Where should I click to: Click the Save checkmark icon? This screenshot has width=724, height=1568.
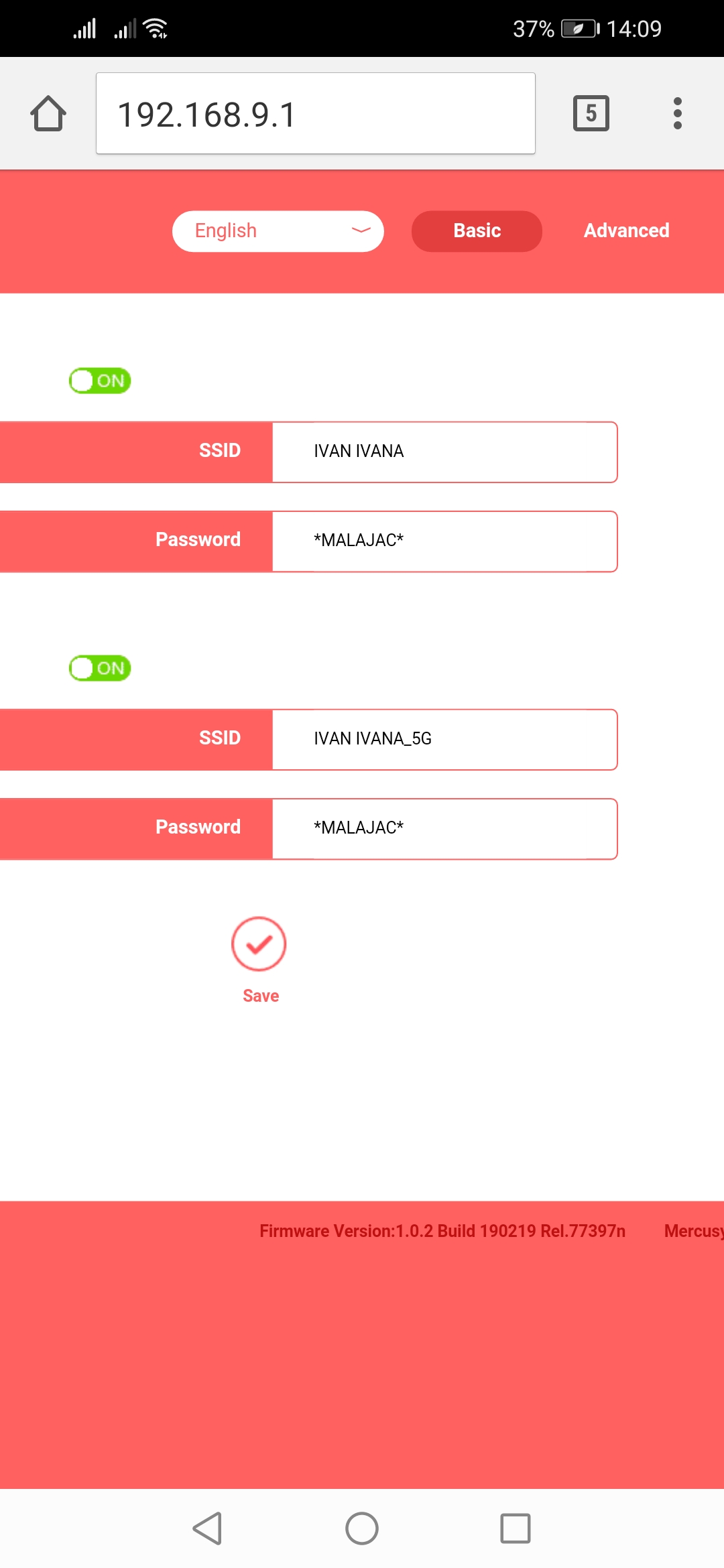pos(259,943)
